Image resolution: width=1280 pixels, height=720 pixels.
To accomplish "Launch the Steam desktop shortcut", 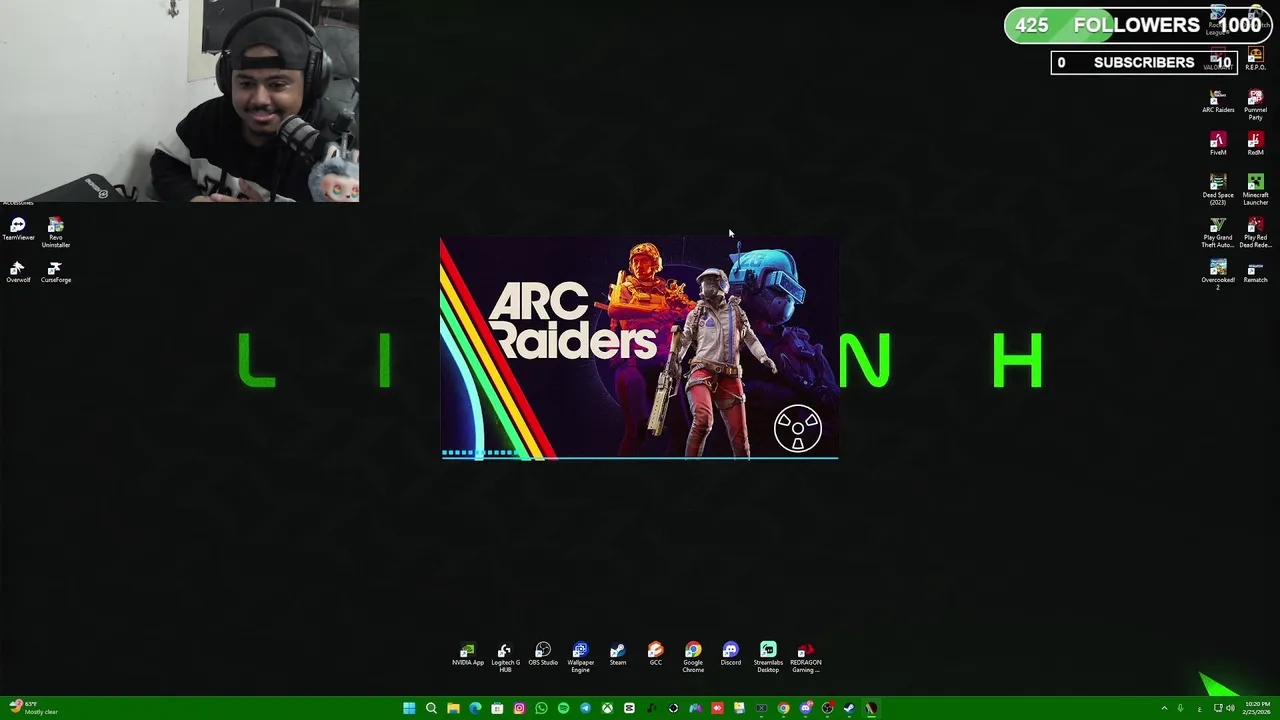I will (x=618, y=654).
